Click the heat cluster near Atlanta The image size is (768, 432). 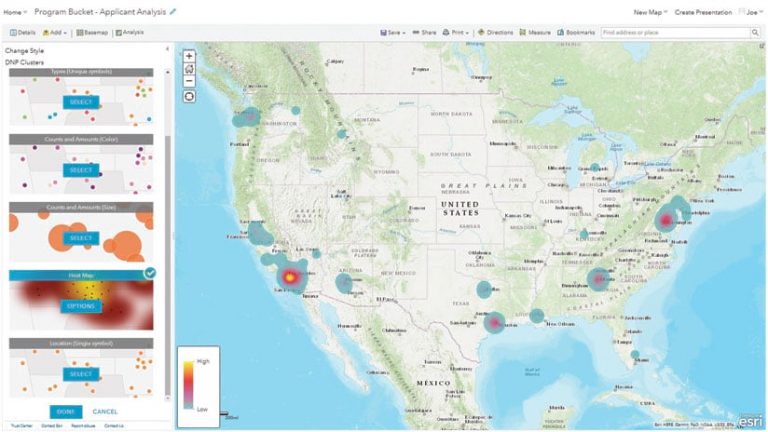point(599,280)
